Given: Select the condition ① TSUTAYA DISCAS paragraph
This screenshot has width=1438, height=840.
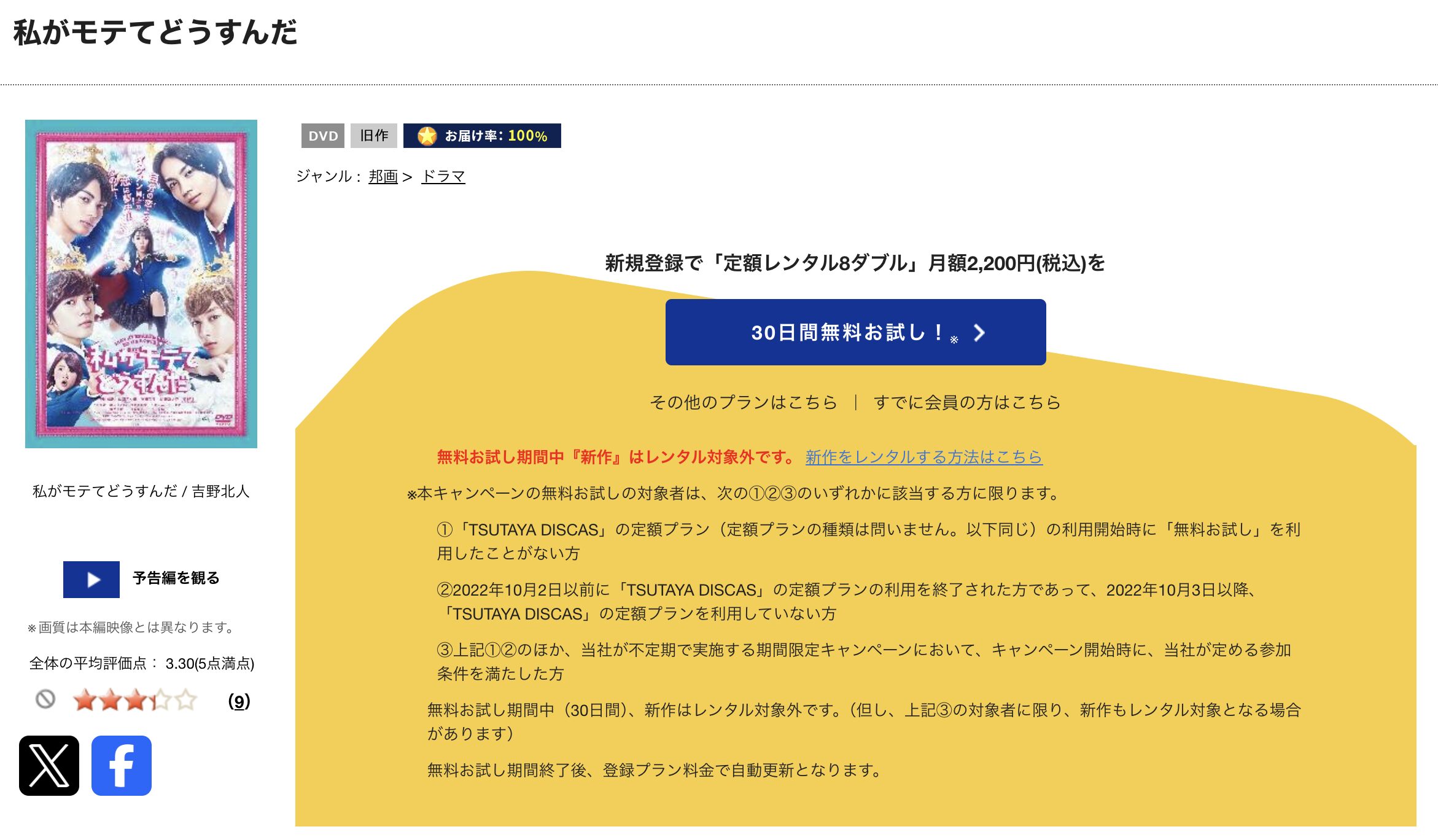Looking at the screenshot, I should (868, 542).
